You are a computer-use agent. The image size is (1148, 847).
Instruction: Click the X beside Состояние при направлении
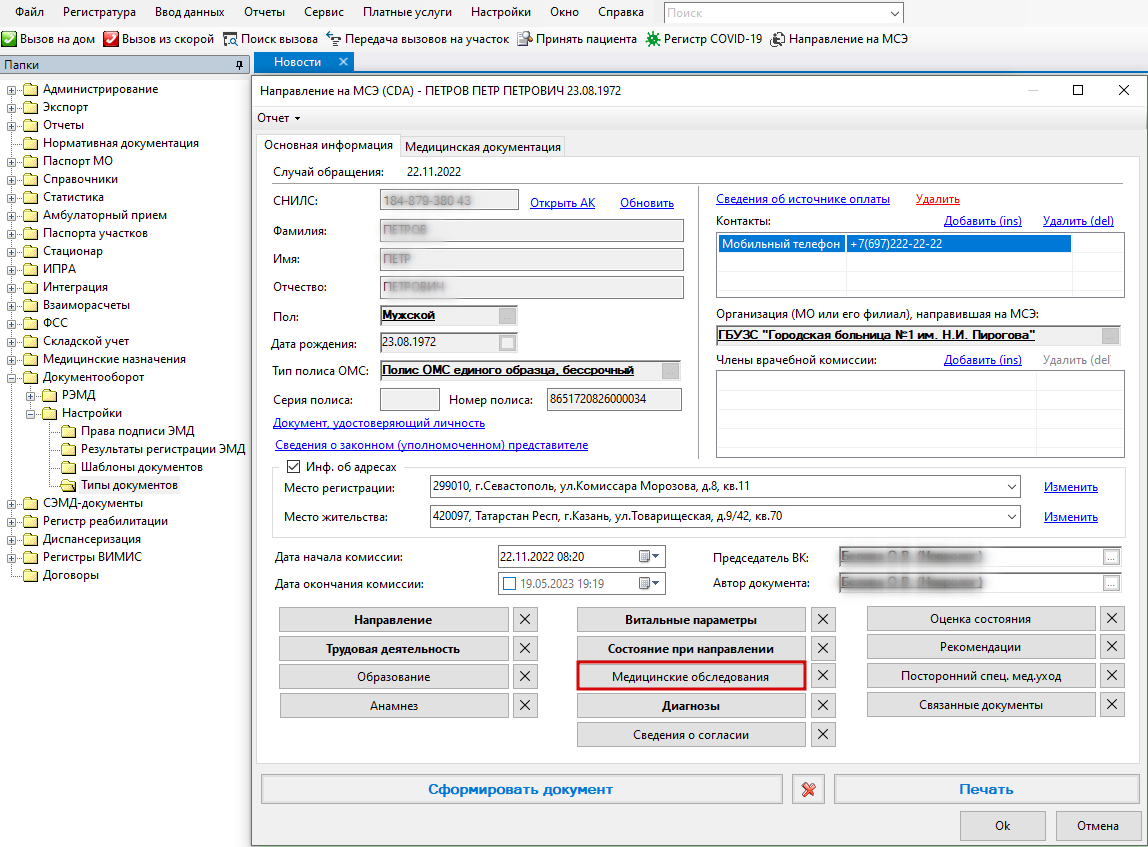[x=823, y=649]
